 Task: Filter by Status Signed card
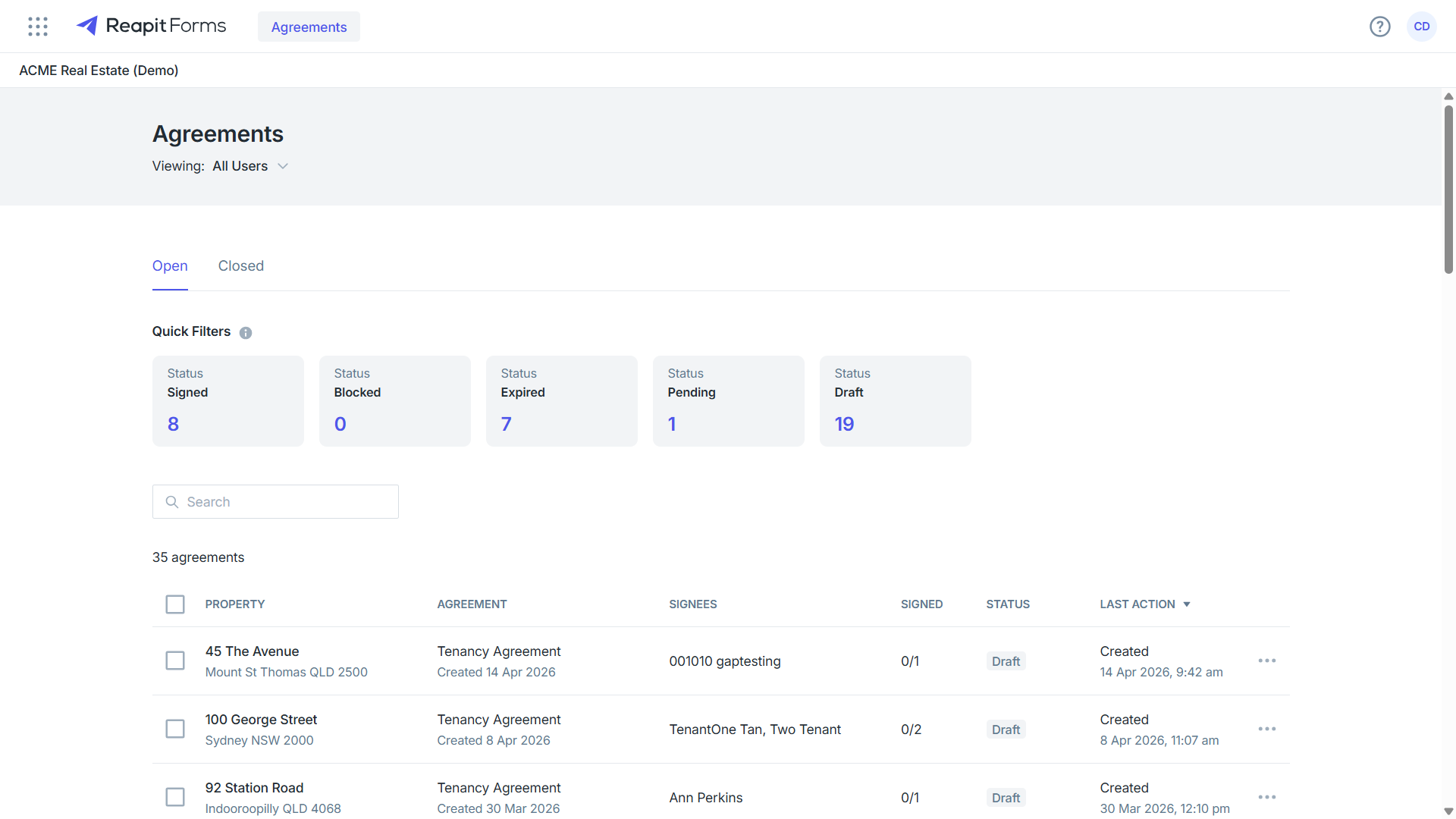(x=228, y=401)
